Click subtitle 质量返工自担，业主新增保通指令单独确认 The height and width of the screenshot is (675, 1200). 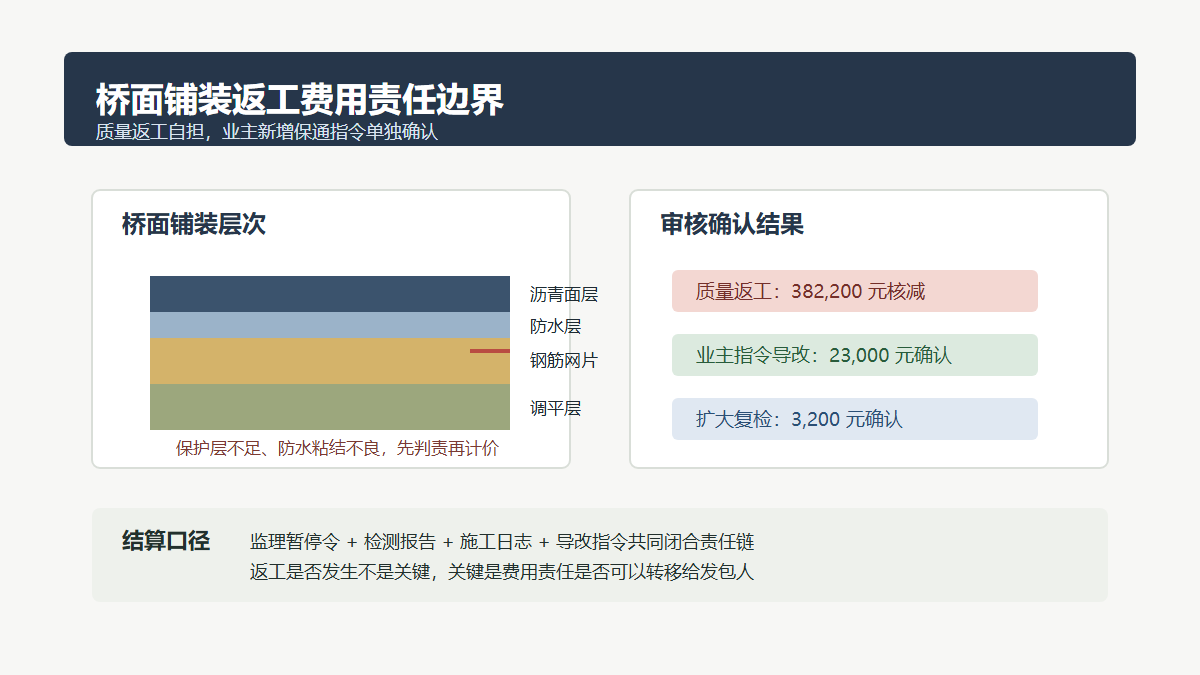pos(267,132)
